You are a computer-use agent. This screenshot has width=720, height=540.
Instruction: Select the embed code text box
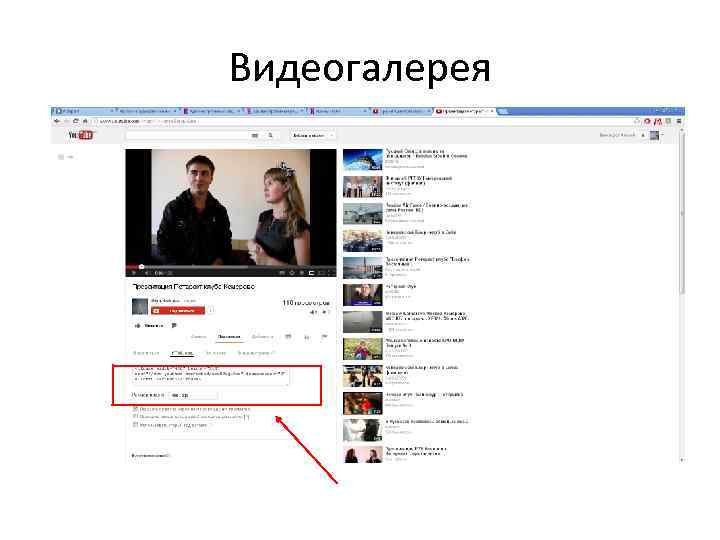(211, 375)
